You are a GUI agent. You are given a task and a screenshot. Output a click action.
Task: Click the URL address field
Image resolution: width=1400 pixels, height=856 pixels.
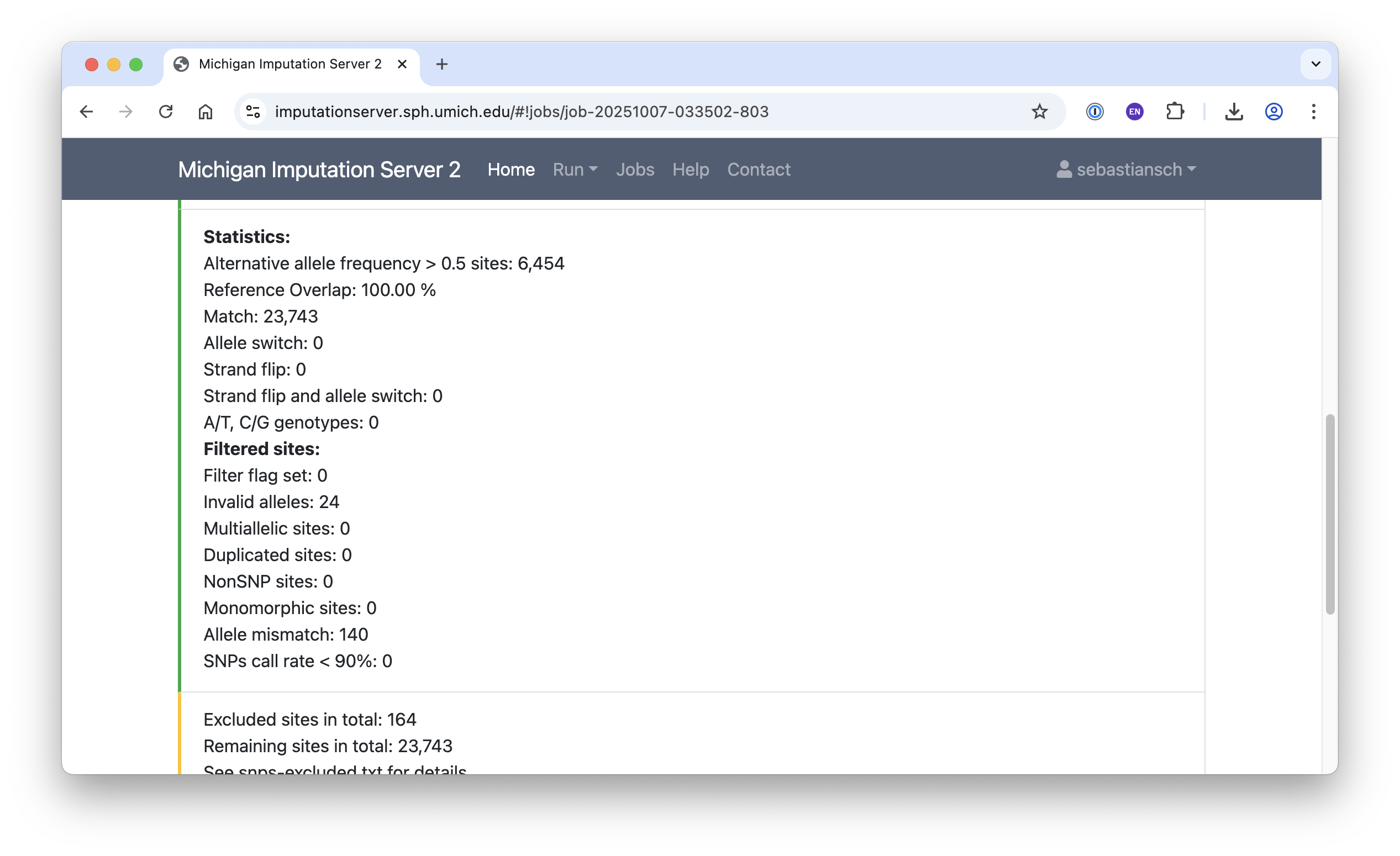pos(625,112)
